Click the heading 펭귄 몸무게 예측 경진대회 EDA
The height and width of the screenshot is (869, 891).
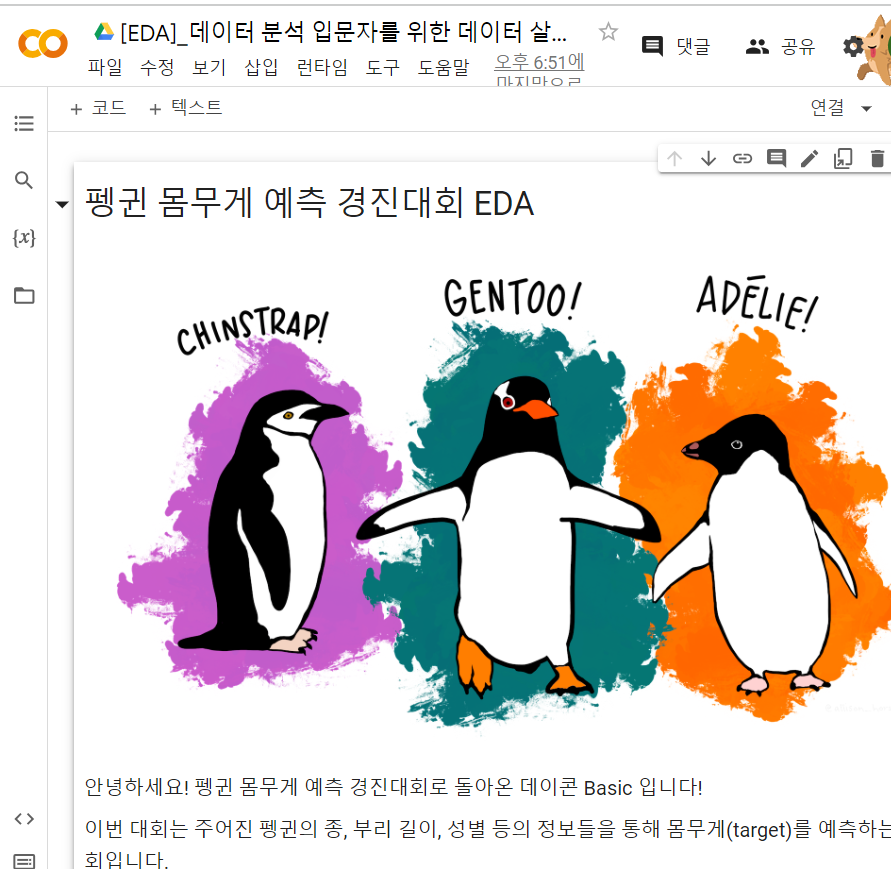click(310, 203)
